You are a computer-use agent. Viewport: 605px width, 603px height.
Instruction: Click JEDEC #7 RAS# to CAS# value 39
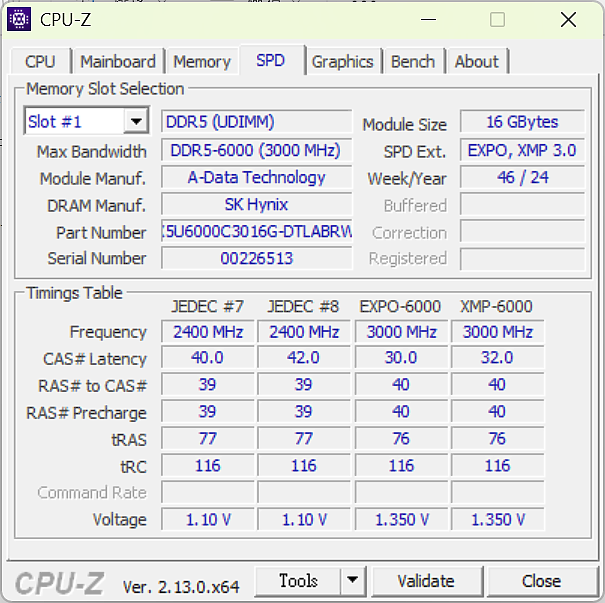(x=208, y=385)
